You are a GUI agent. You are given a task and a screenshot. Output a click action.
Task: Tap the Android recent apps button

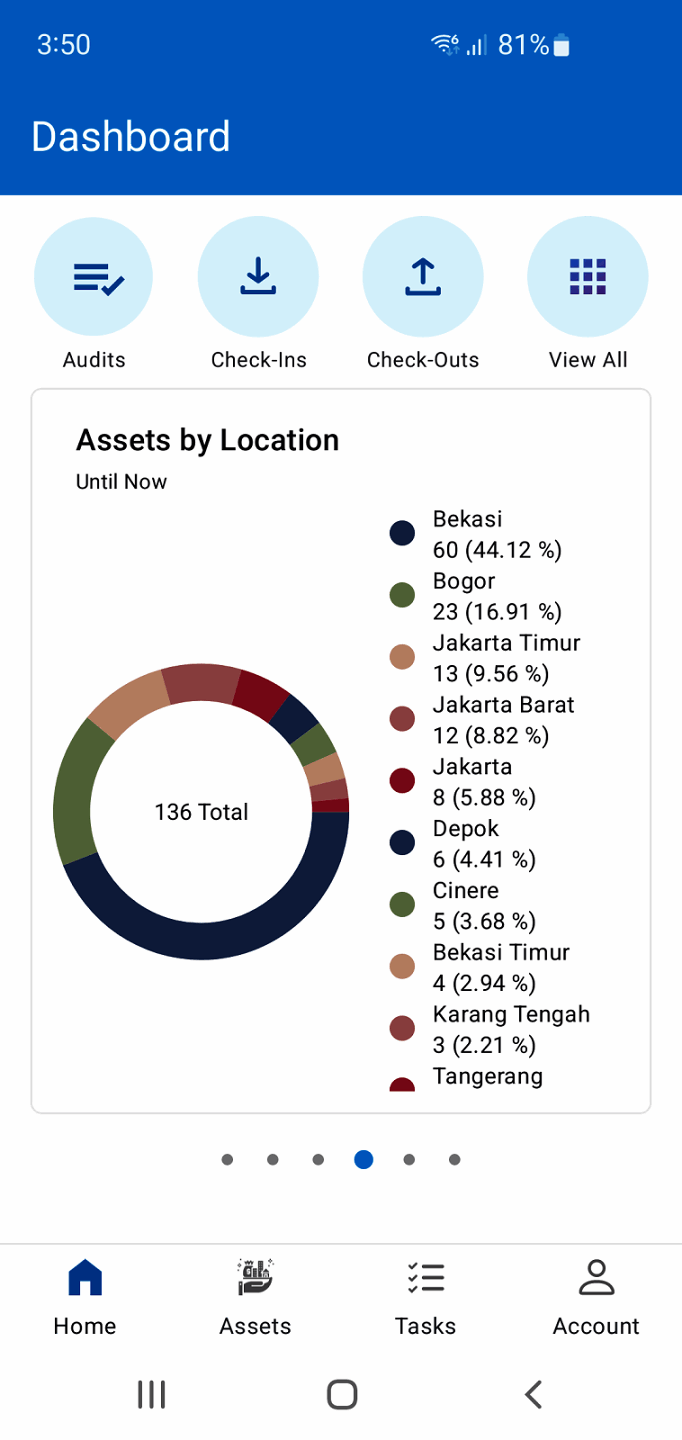151,1394
